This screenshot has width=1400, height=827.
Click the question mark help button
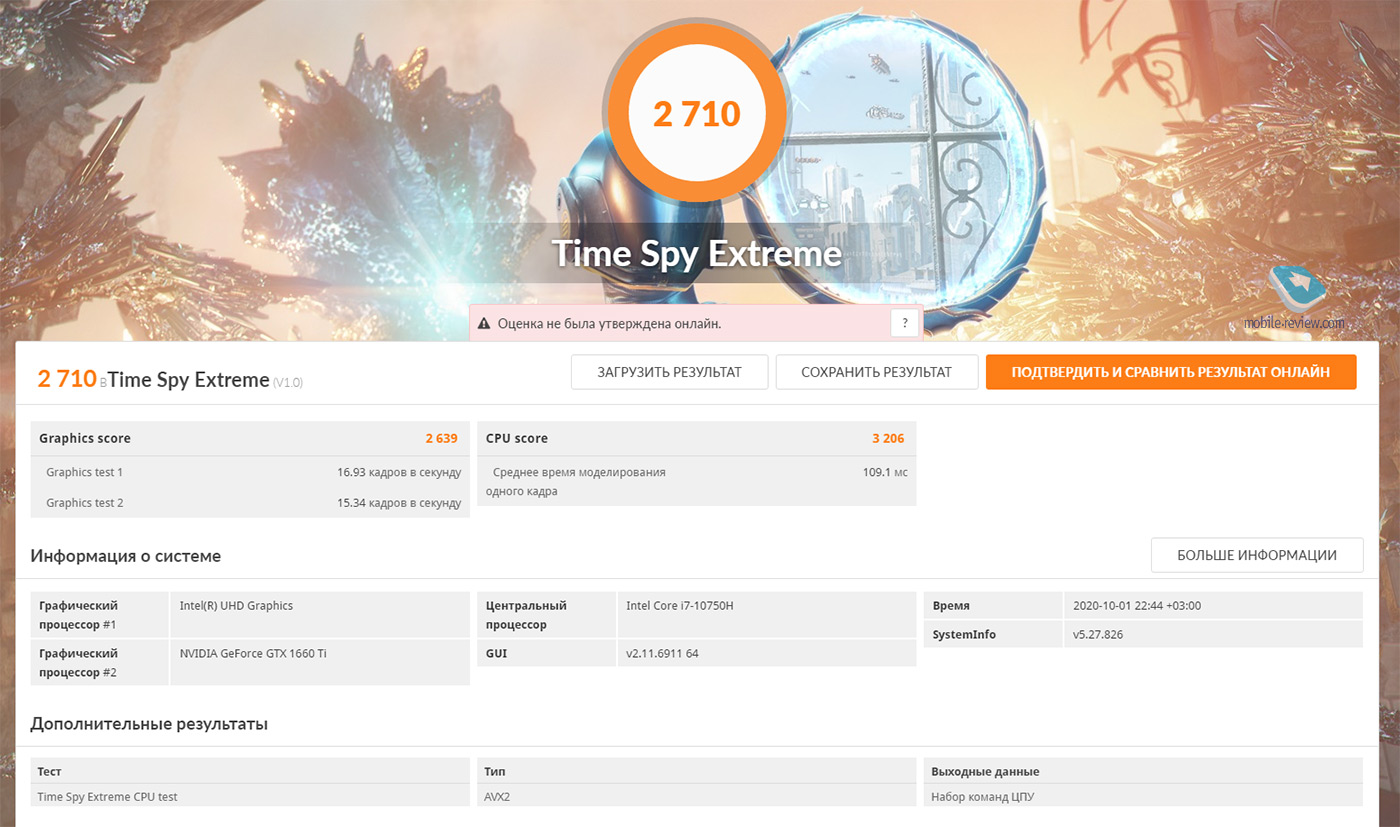(x=904, y=323)
